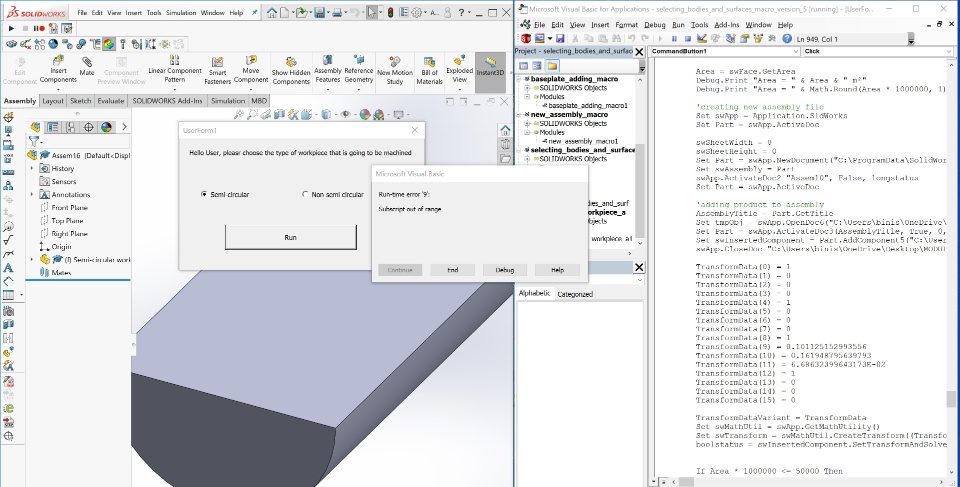The width and height of the screenshot is (960, 487).
Task: Click End in the run-time error dialog
Action: [452, 270]
